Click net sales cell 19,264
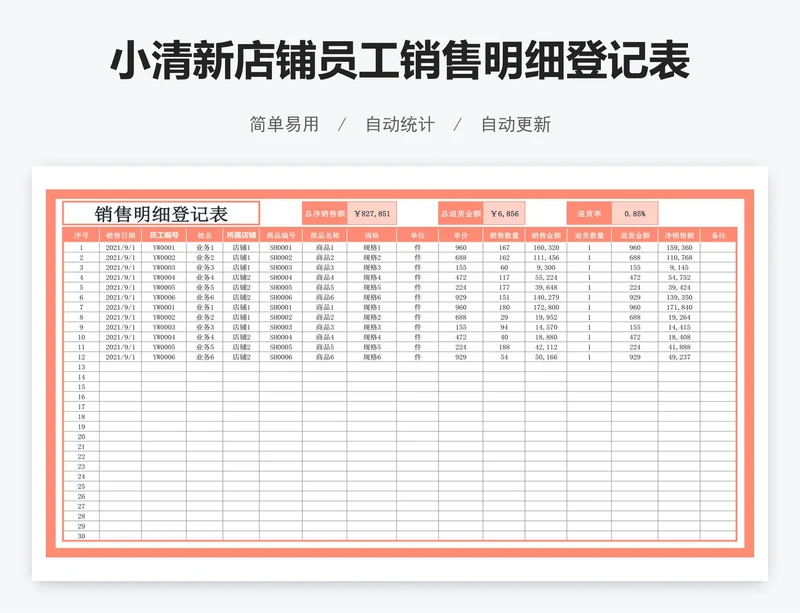The height and width of the screenshot is (613, 800). pos(679,317)
